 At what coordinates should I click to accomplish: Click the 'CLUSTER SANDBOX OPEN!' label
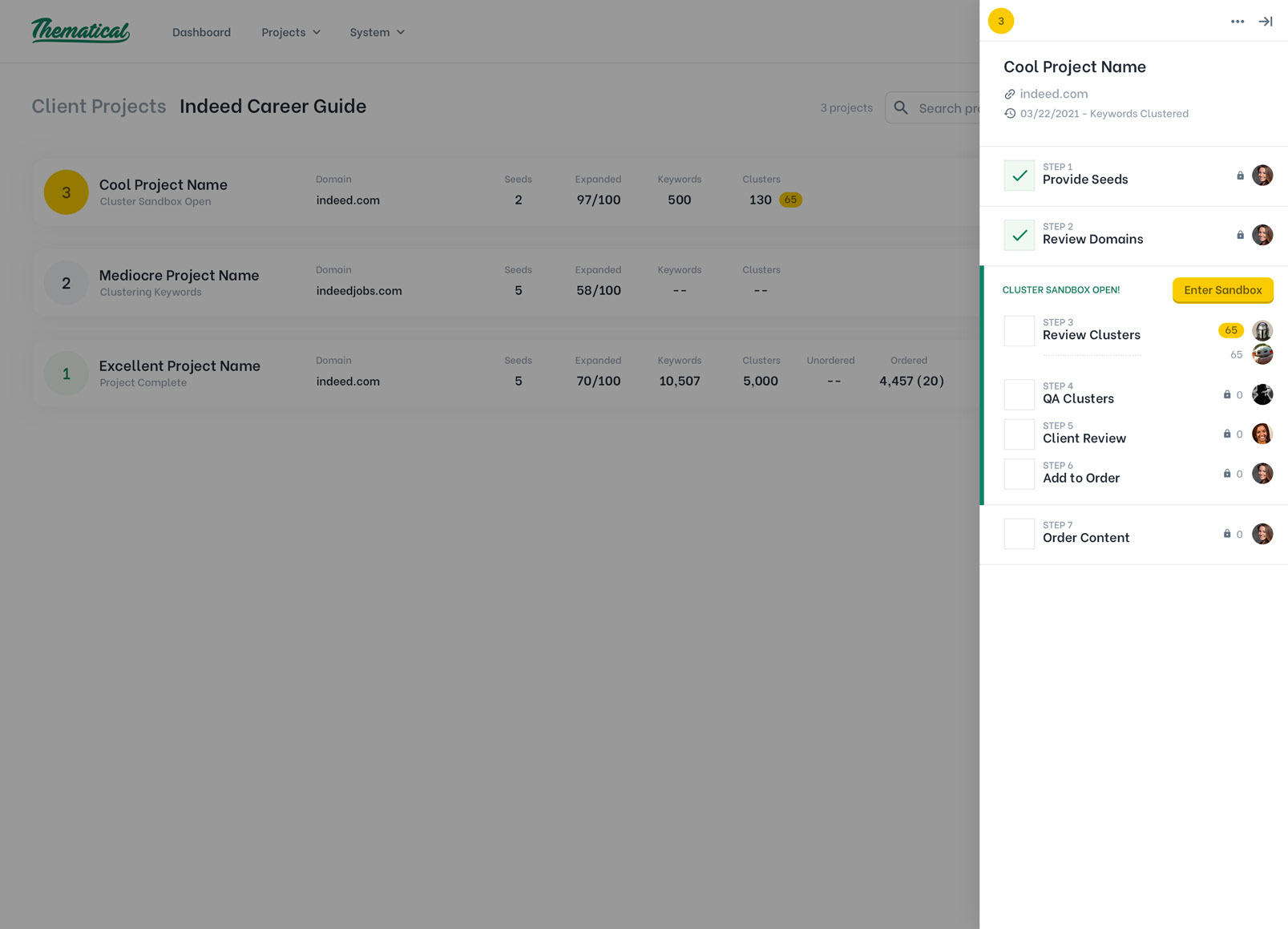click(x=1061, y=290)
